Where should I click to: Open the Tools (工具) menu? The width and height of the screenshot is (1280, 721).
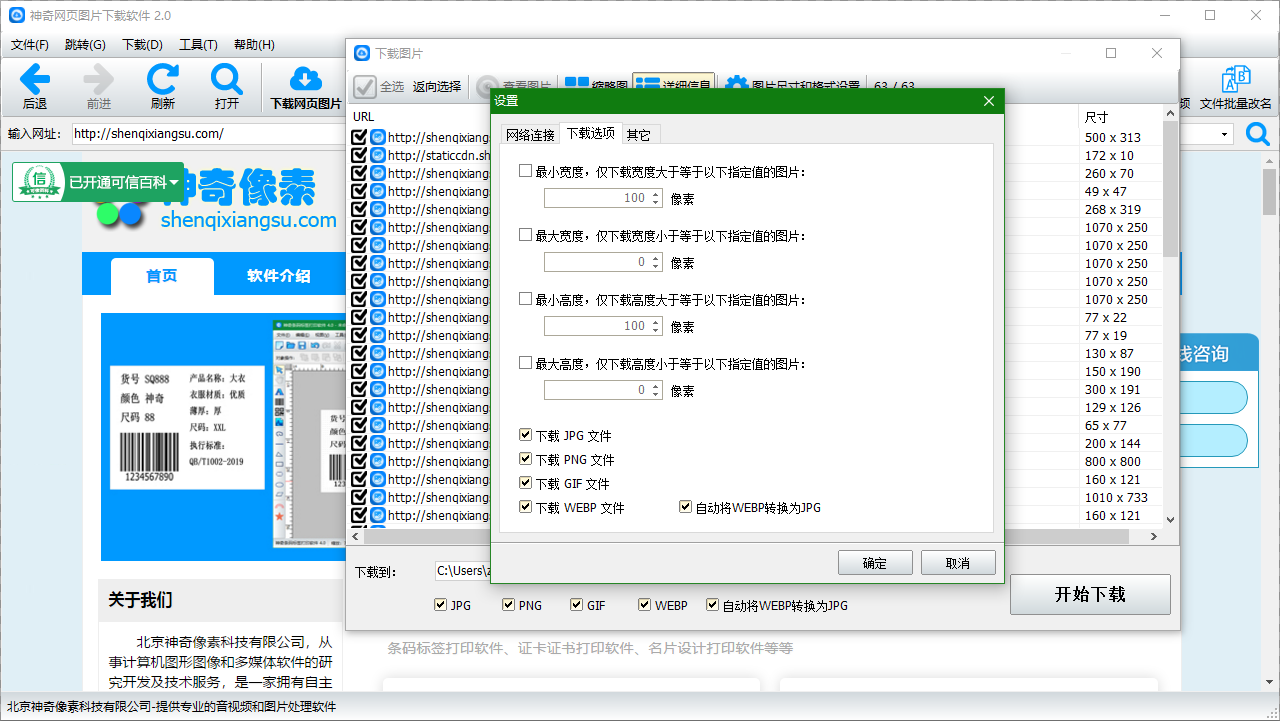coord(198,44)
